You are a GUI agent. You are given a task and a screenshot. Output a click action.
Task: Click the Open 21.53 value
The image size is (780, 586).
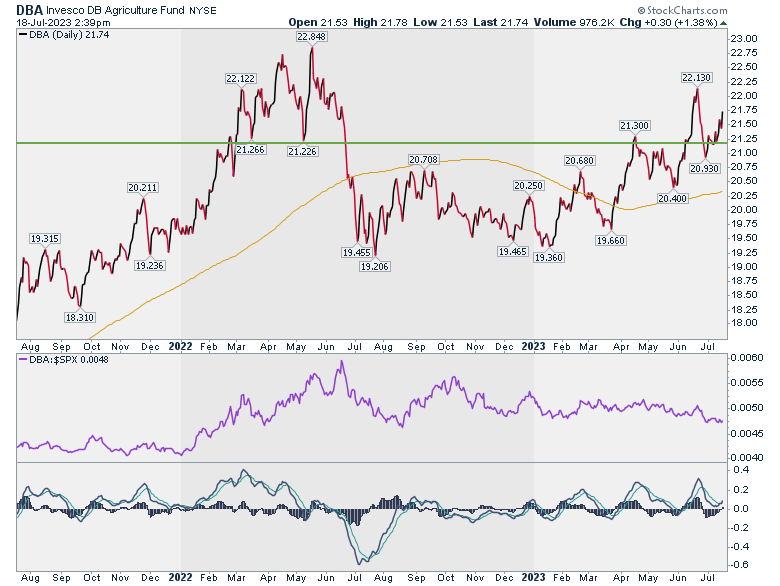pyautogui.click(x=318, y=22)
